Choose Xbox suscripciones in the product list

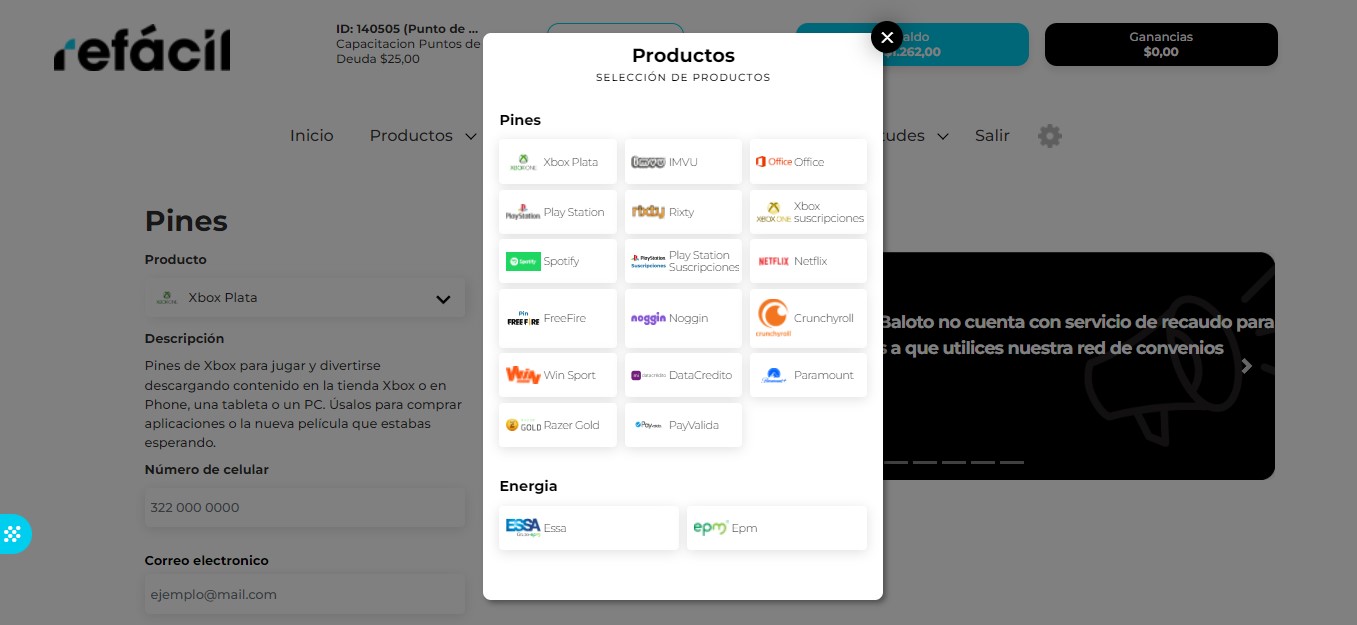[808, 212]
